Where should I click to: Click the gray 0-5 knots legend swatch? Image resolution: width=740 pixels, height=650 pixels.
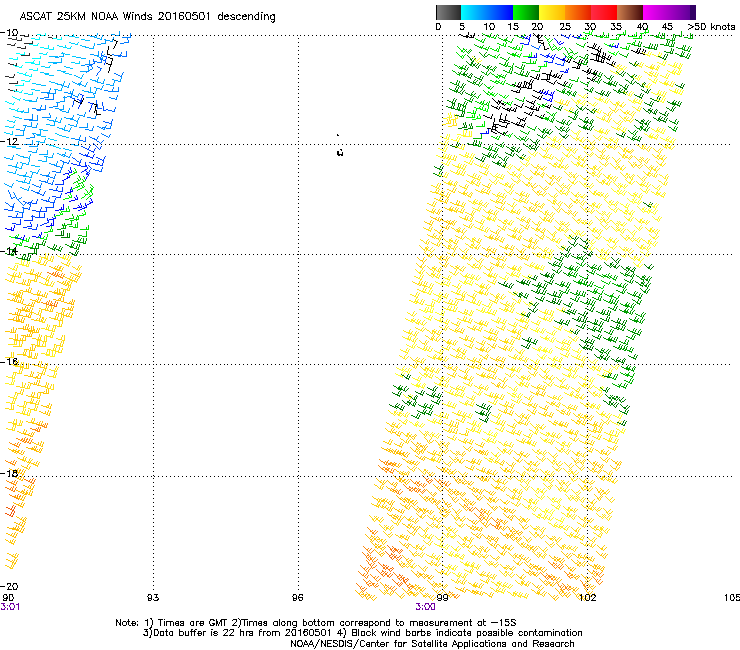(x=448, y=12)
